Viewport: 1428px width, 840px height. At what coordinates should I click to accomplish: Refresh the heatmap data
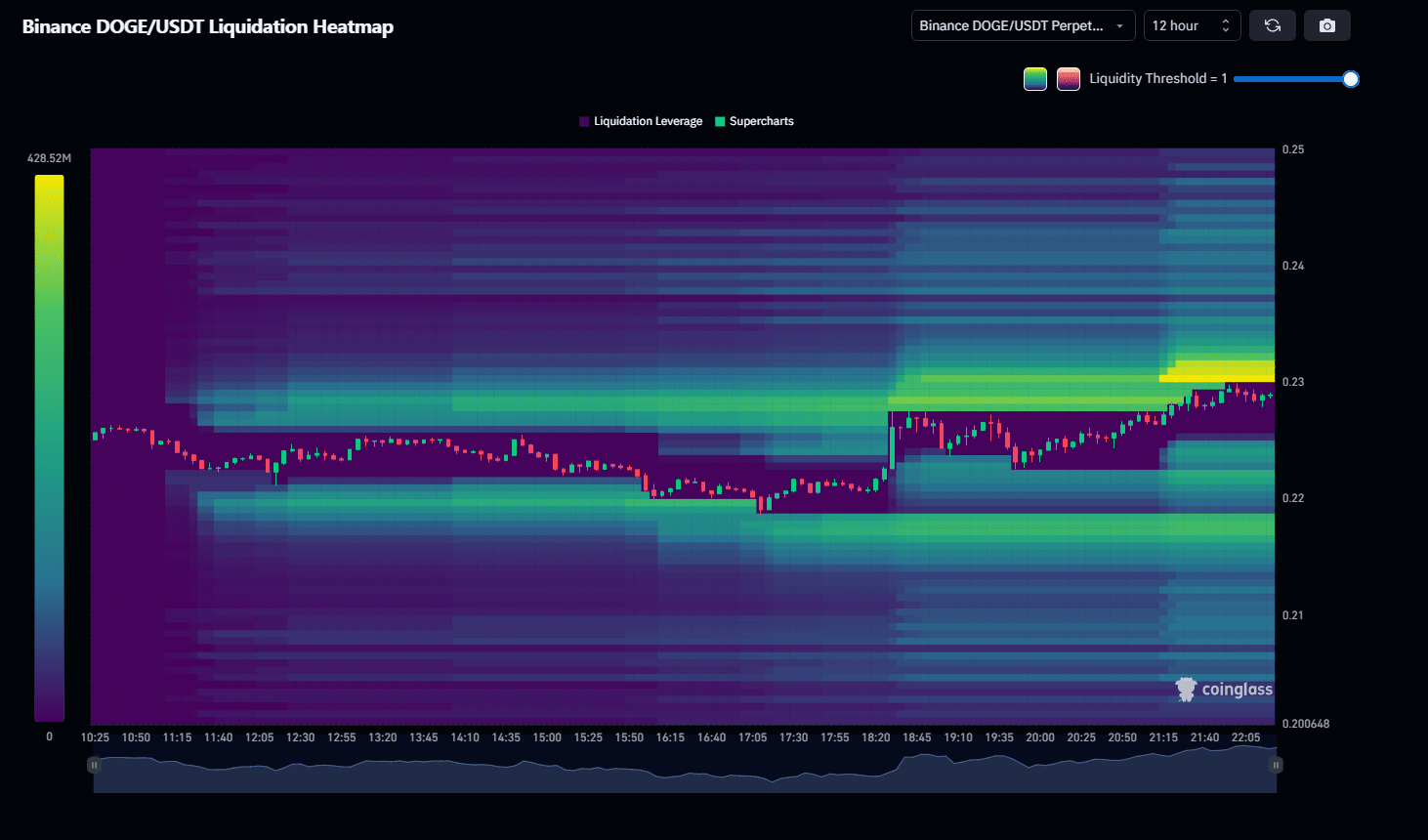1272,25
